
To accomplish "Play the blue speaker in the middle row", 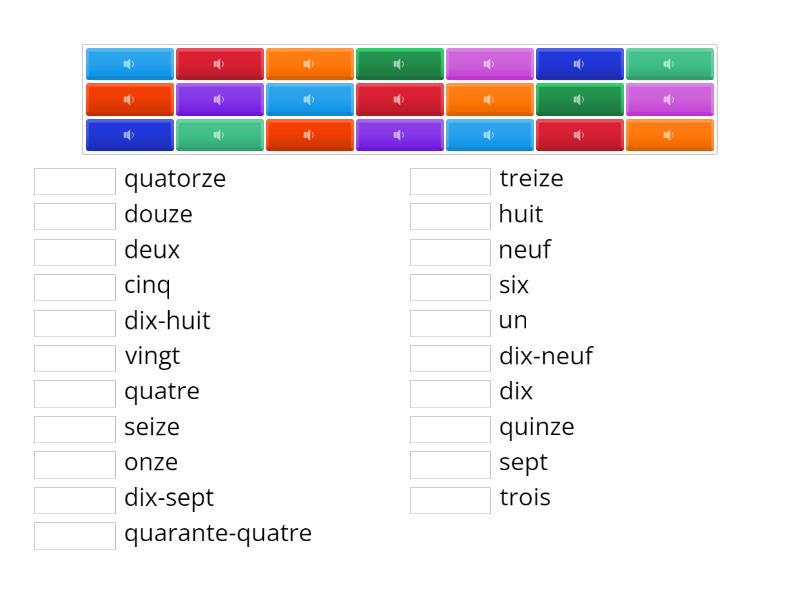I will [x=310, y=99].
